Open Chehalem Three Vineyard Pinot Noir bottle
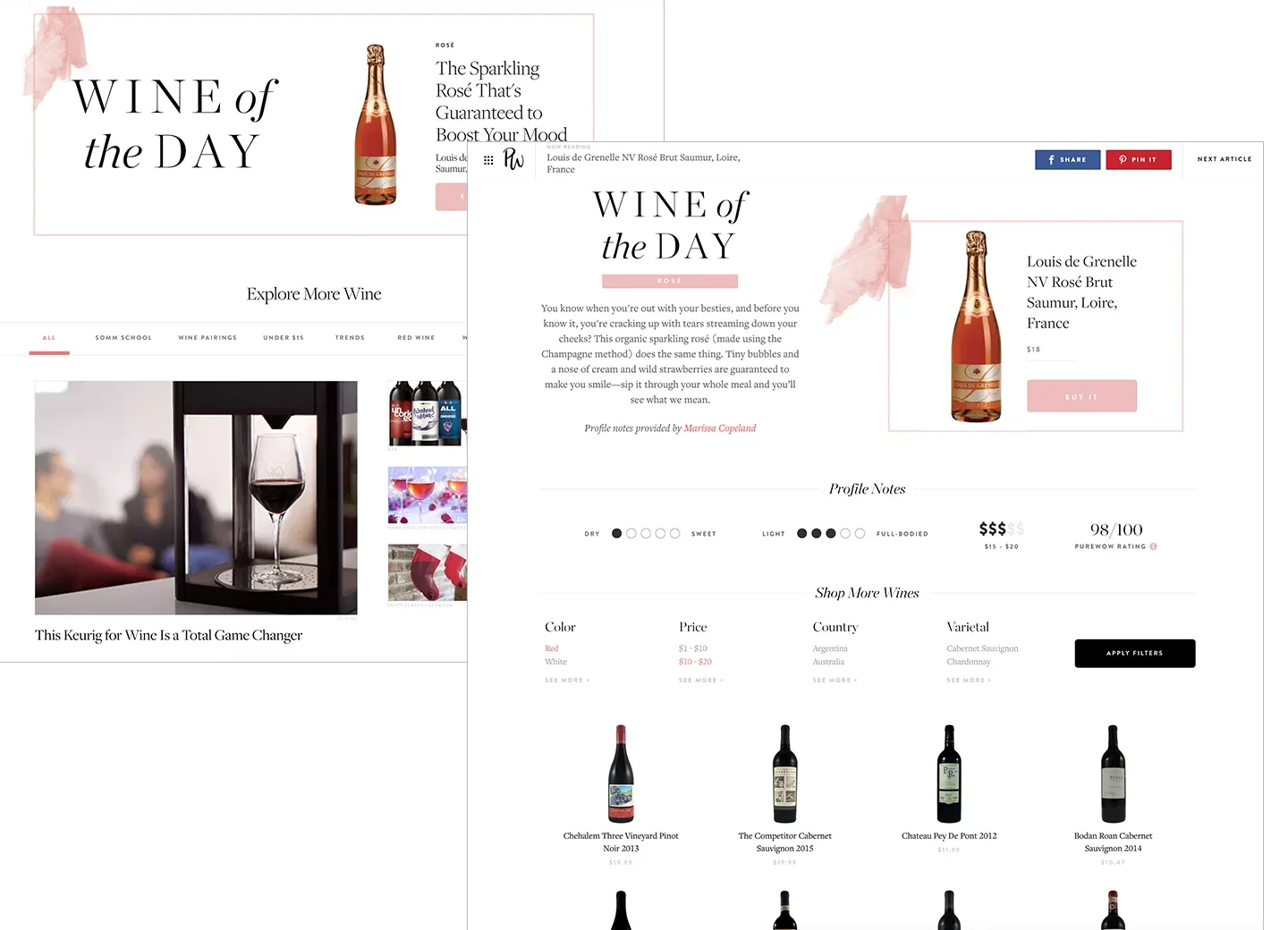This screenshot has height=930, width=1288. coord(621,774)
